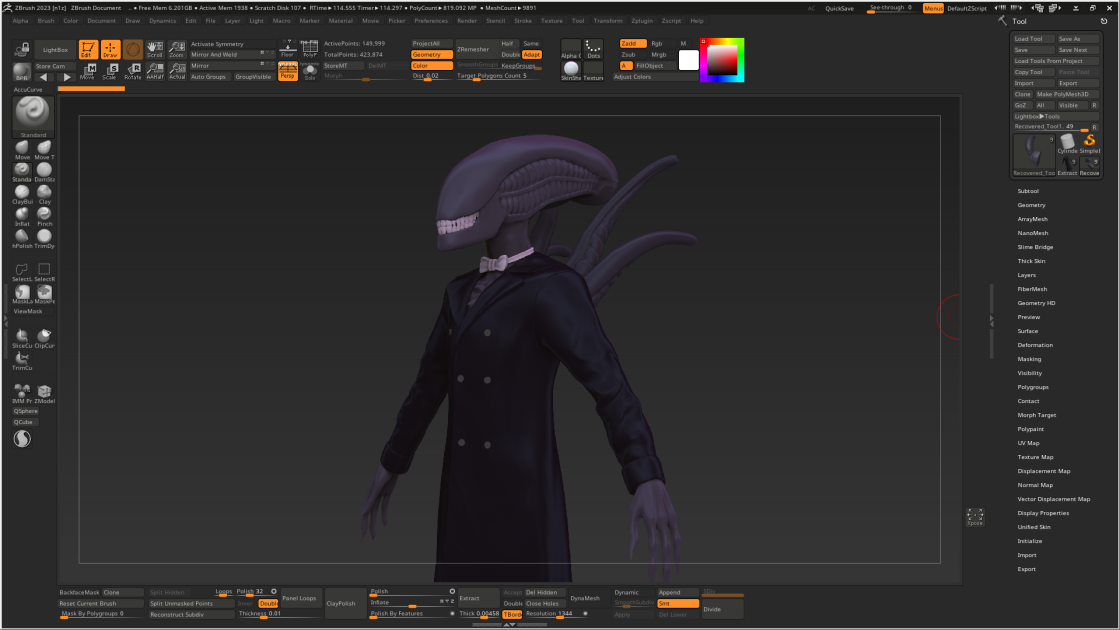
Task: Select the SelectRect brush
Action: tap(44, 271)
